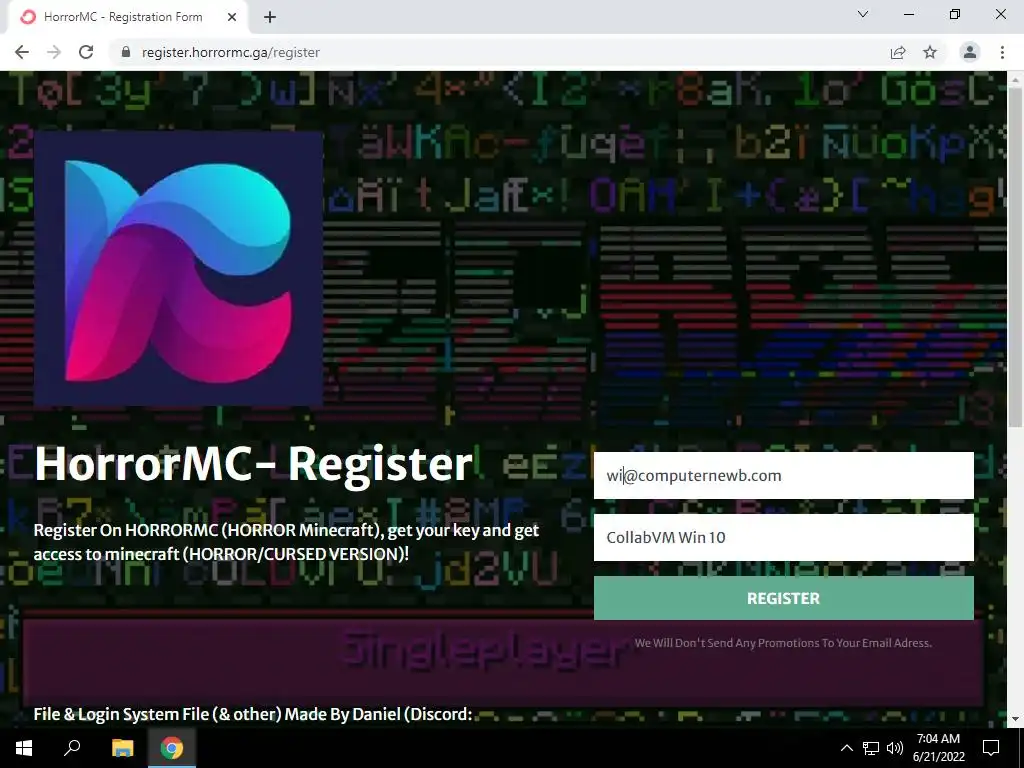Click the Register On HORRORMC description text
1024x768 pixels.
[286, 542]
